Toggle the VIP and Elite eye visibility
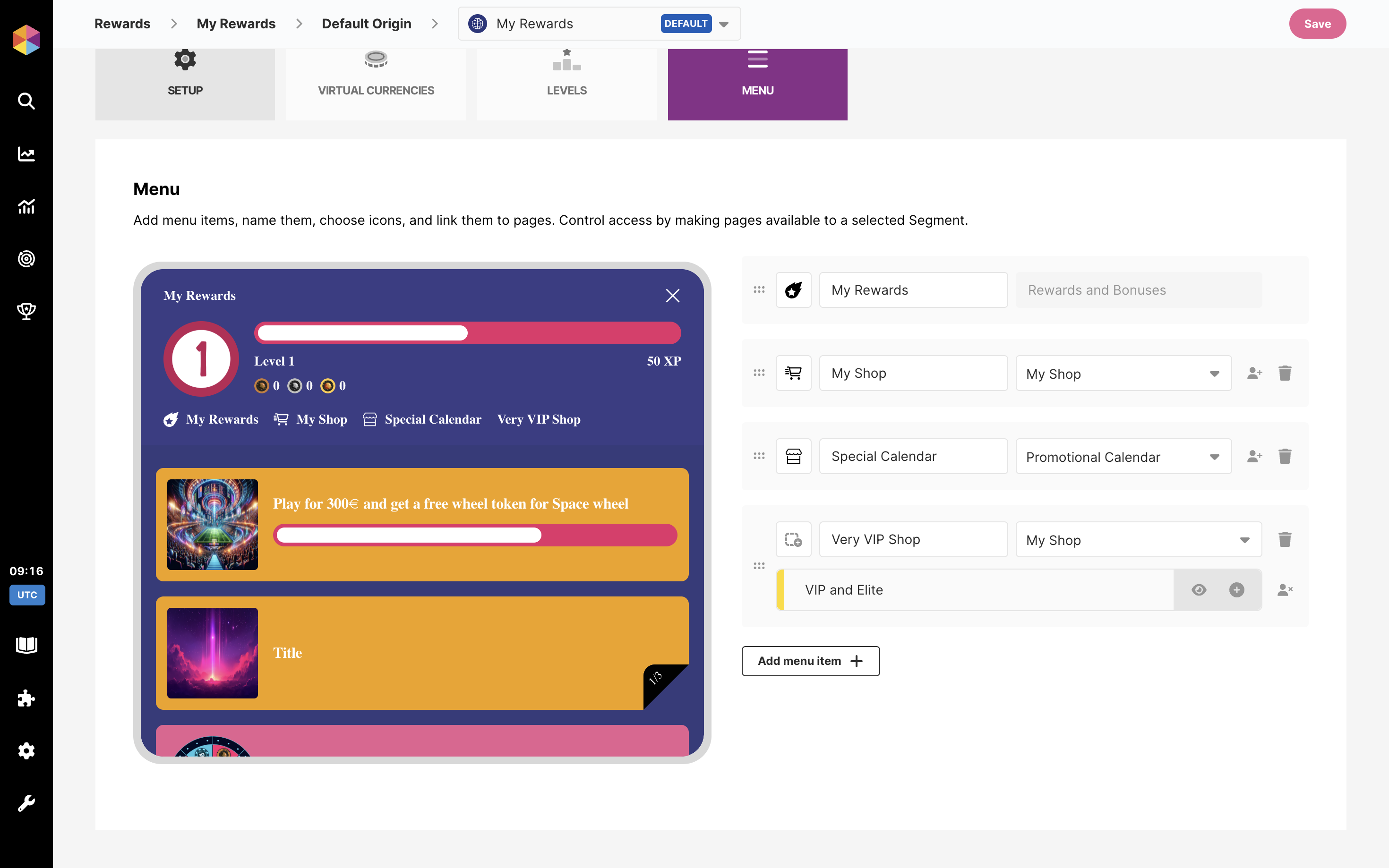This screenshot has width=1389, height=868. [1198, 589]
